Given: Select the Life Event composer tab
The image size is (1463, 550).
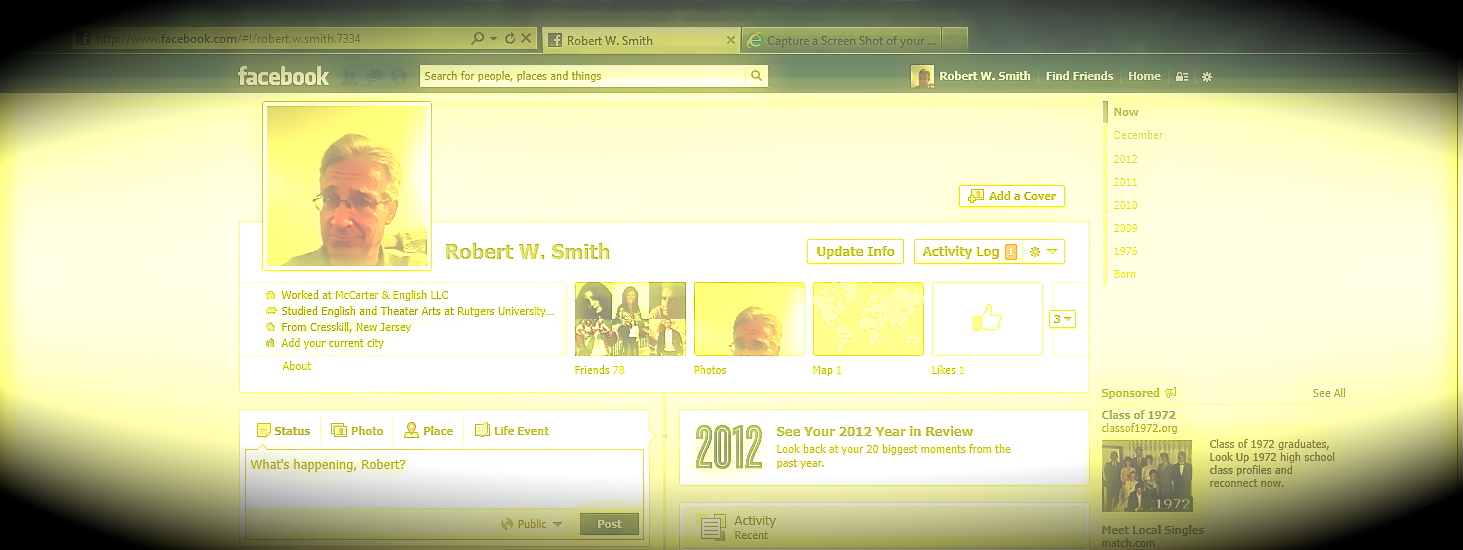Looking at the screenshot, I should [x=511, y=431].
